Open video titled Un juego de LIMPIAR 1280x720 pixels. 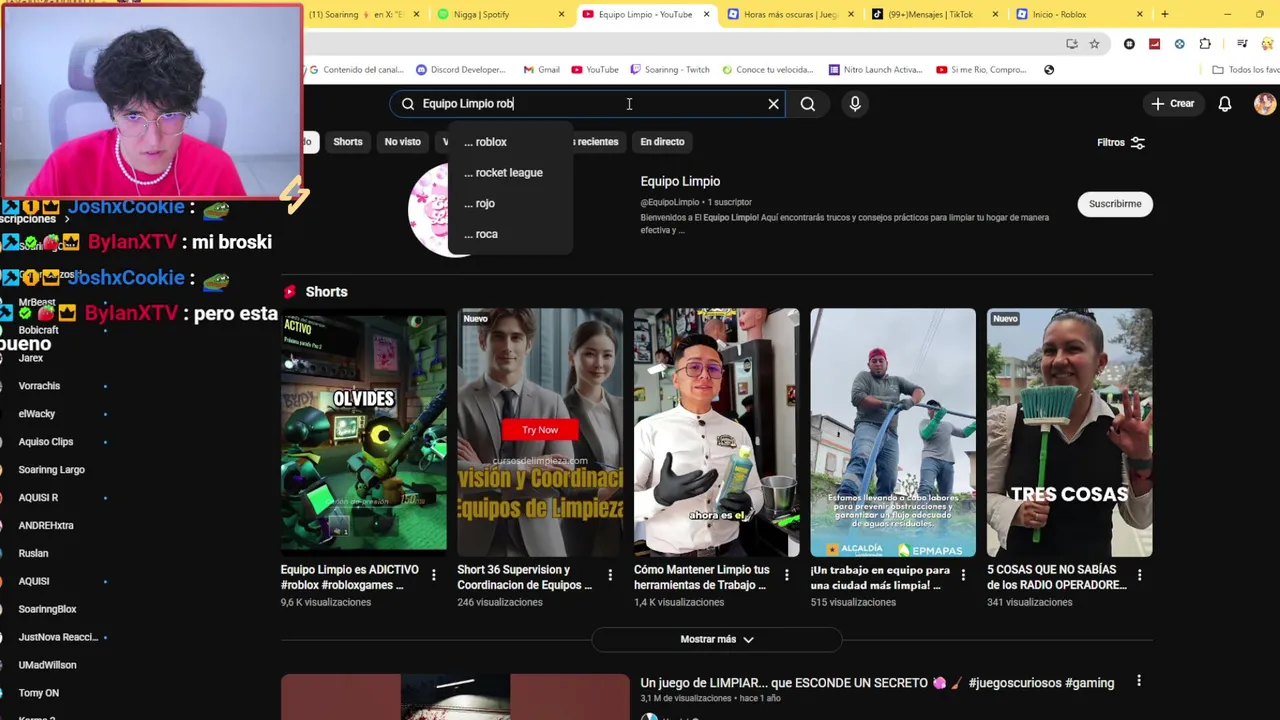point(877,683)
